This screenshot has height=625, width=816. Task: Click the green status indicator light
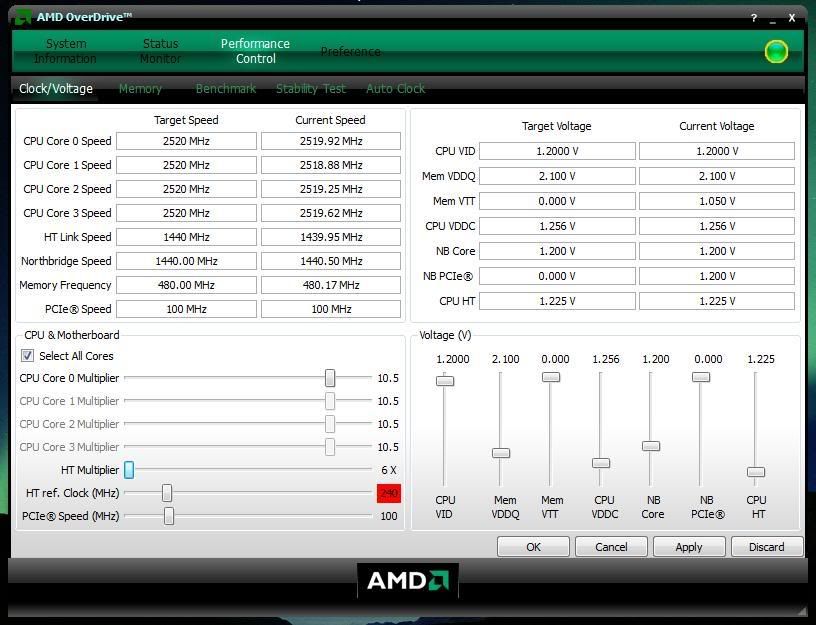[776, 52]
